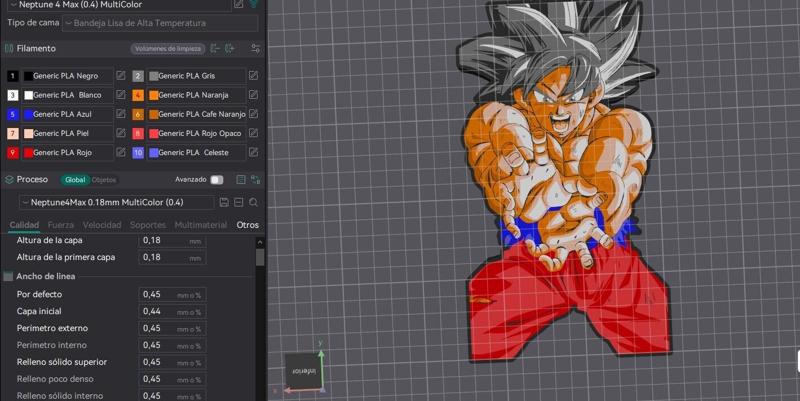Switch to the Velocidad tab
Screen dimensions: 800x401
[102, 225]
